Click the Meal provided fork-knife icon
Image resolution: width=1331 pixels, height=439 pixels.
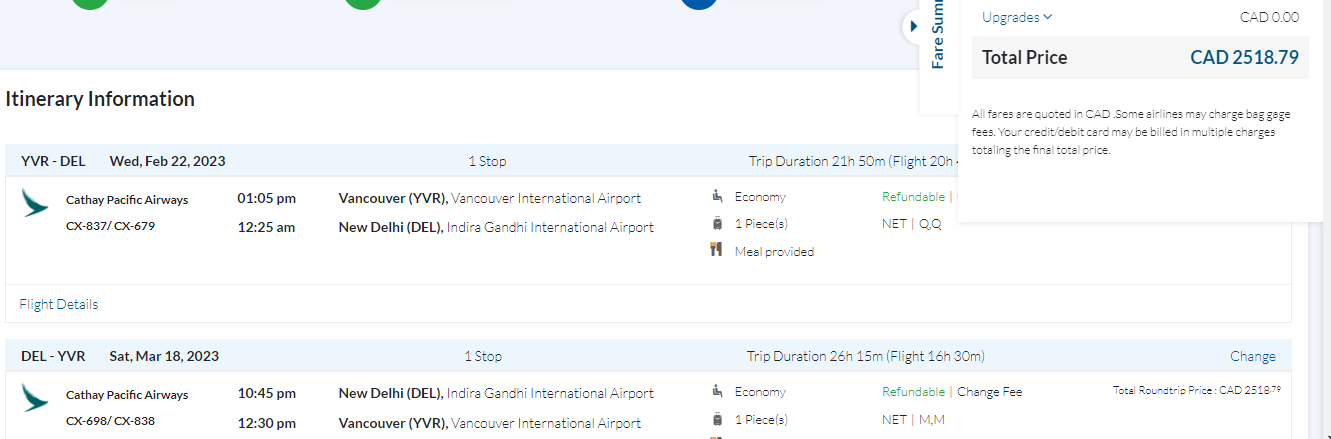[717, 250]
